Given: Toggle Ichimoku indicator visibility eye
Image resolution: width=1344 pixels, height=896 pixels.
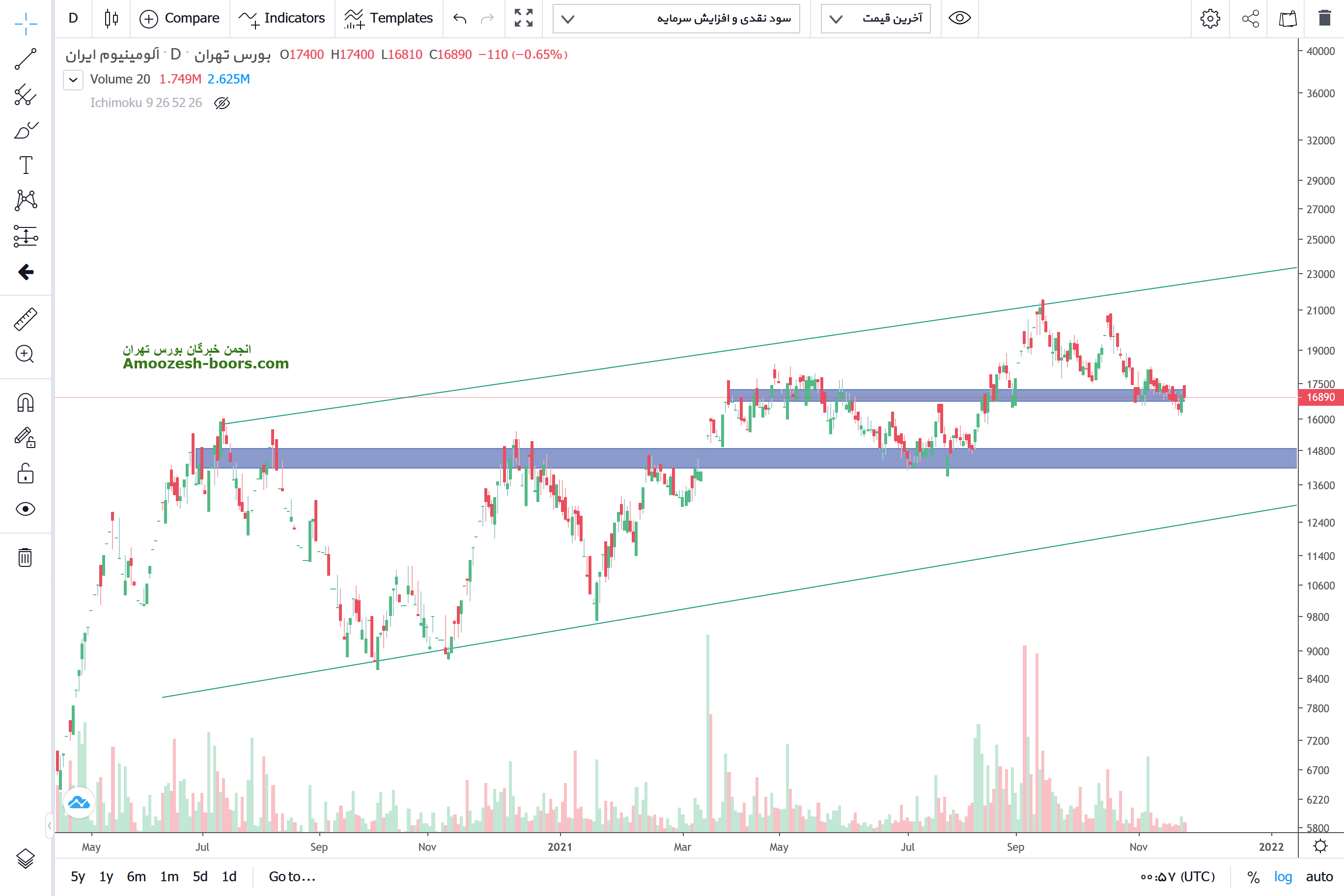Looking at the screenshot, I should [222, 103].
